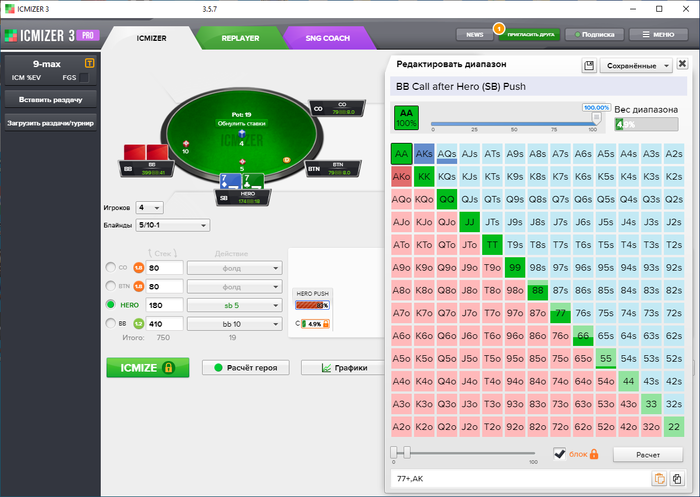The height and width of the screenshot is (497, 700).
Task: Click the блок lock icon
Action: pyautogui.click(x=594, y=454)
